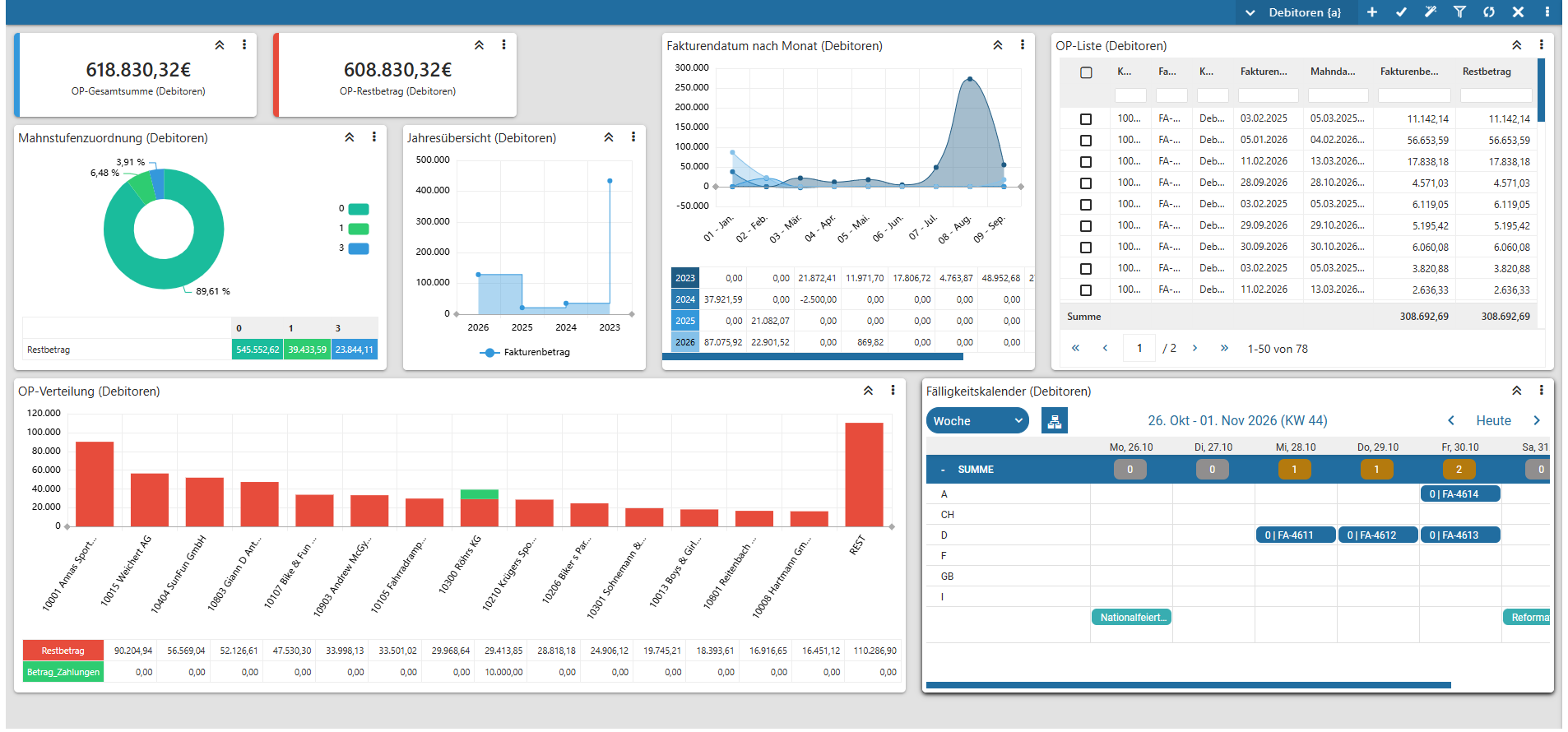Select the 2024 row tab in Fakturendatum table
The width and height of the screenshot is (1568, 732).
pos(685,299)
